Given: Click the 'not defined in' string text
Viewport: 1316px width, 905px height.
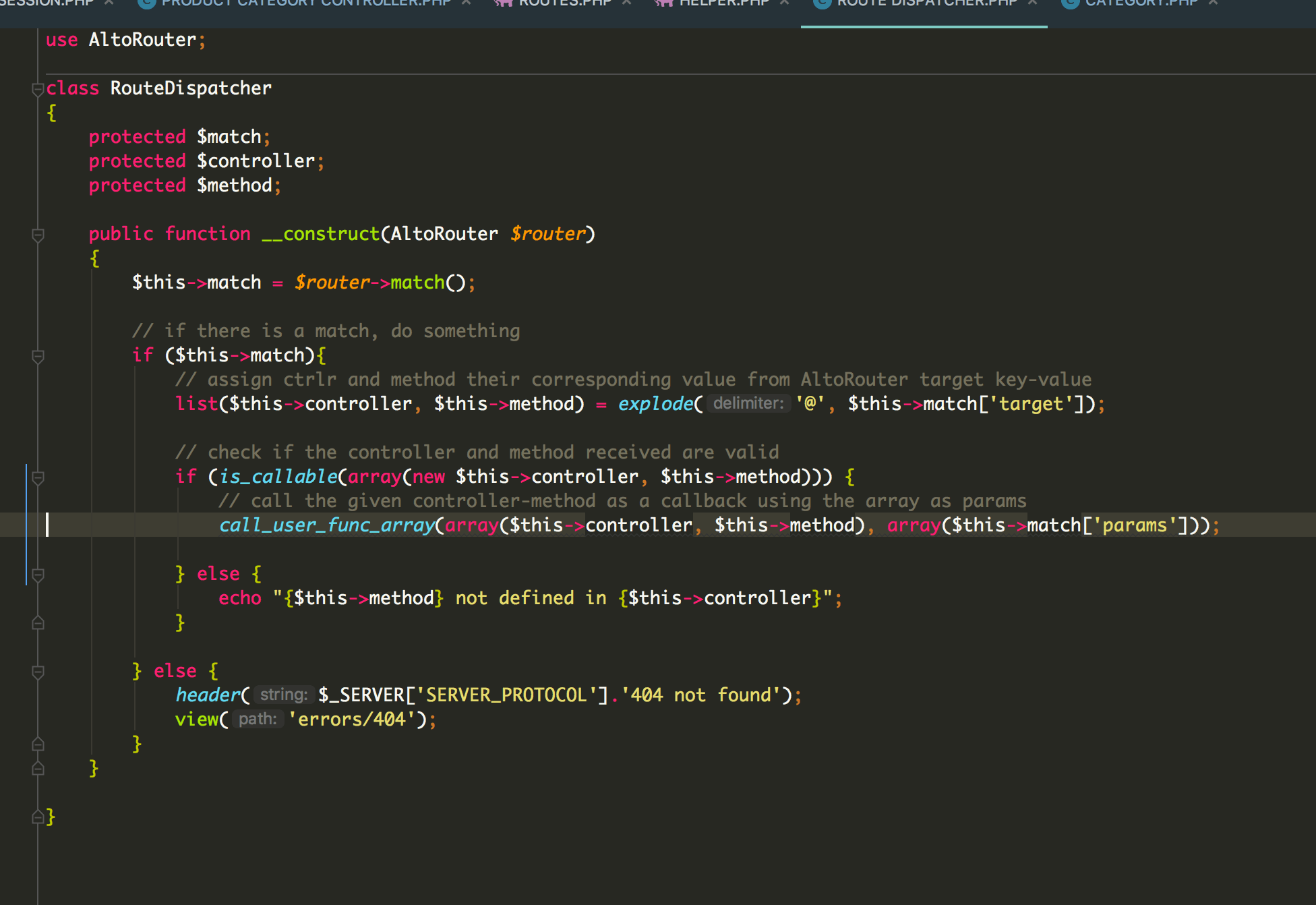Looking at the screenshot, I should coord(531,598).
